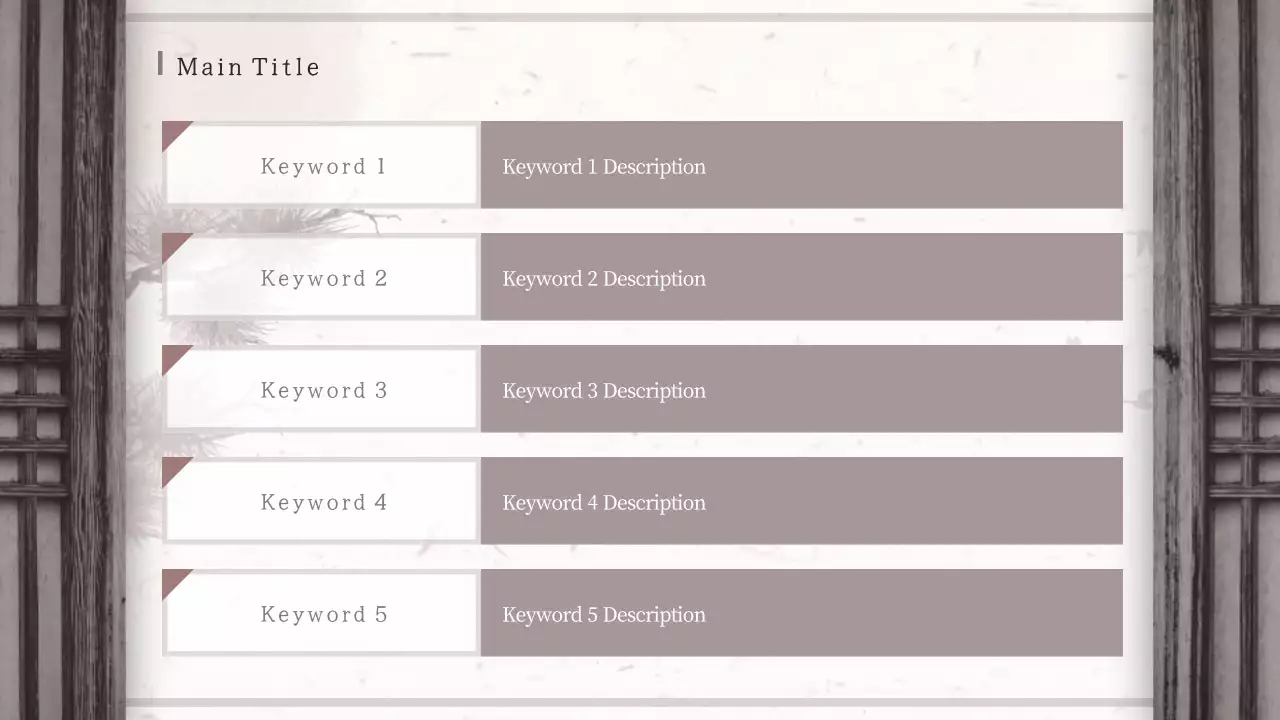Click the Main Title text
This screenshot has height=720, width=1280.
click(x=248, y=67)
